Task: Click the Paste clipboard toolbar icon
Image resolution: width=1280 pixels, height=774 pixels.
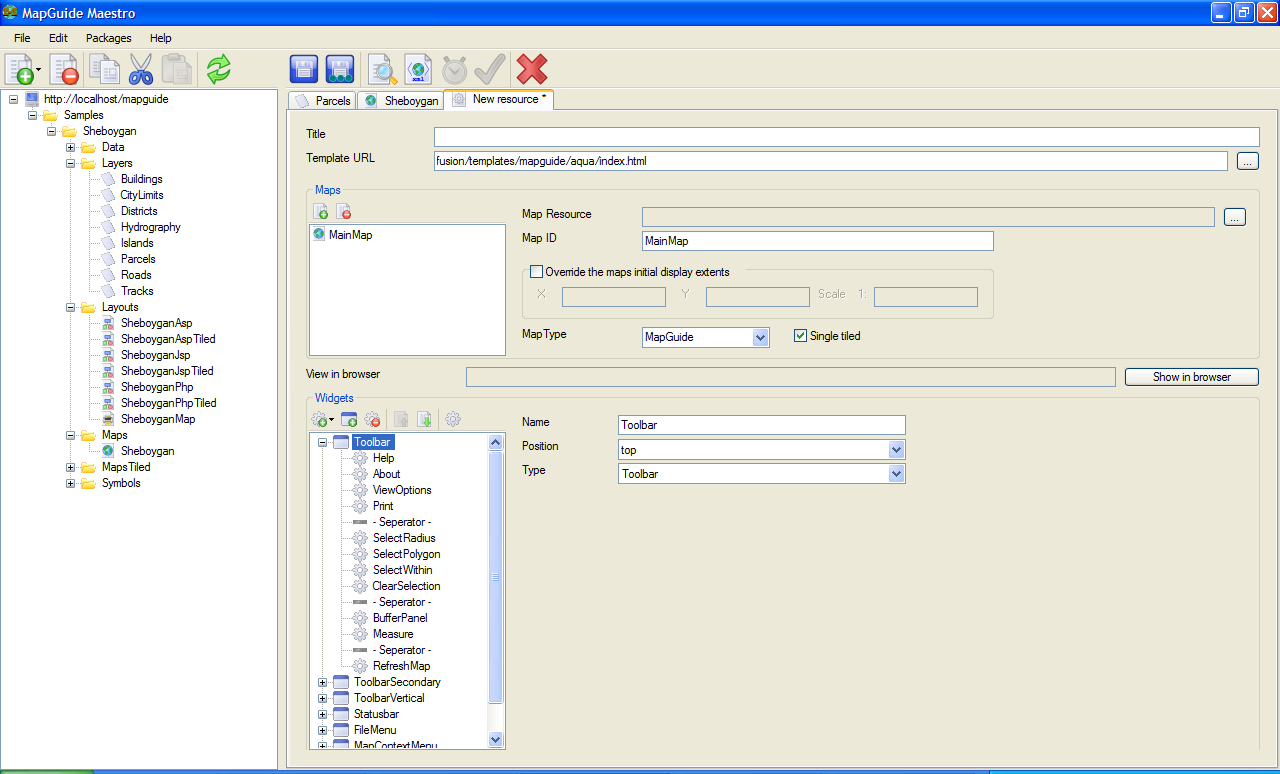Action: click(176, 69)
